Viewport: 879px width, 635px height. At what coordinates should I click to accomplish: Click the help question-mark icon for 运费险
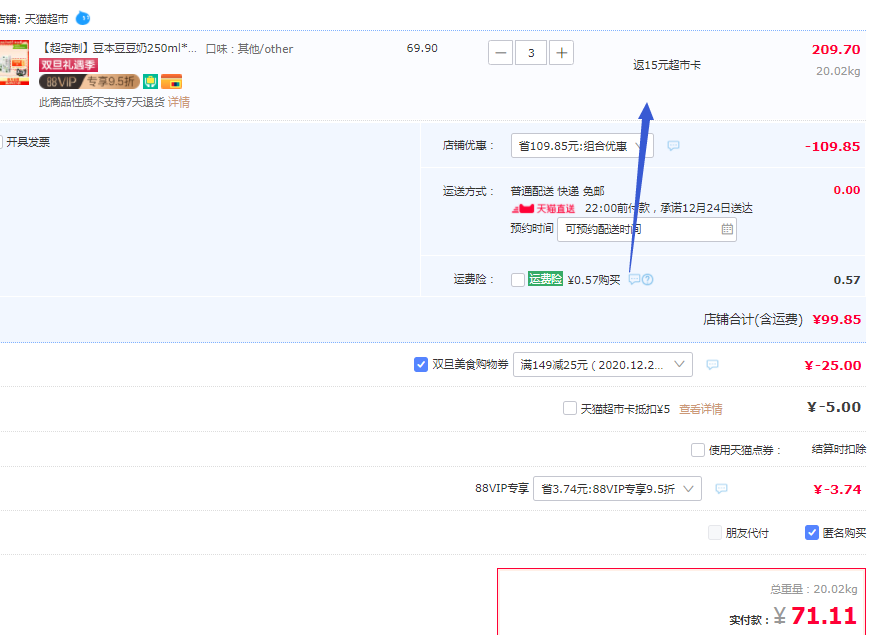[647, 279]
